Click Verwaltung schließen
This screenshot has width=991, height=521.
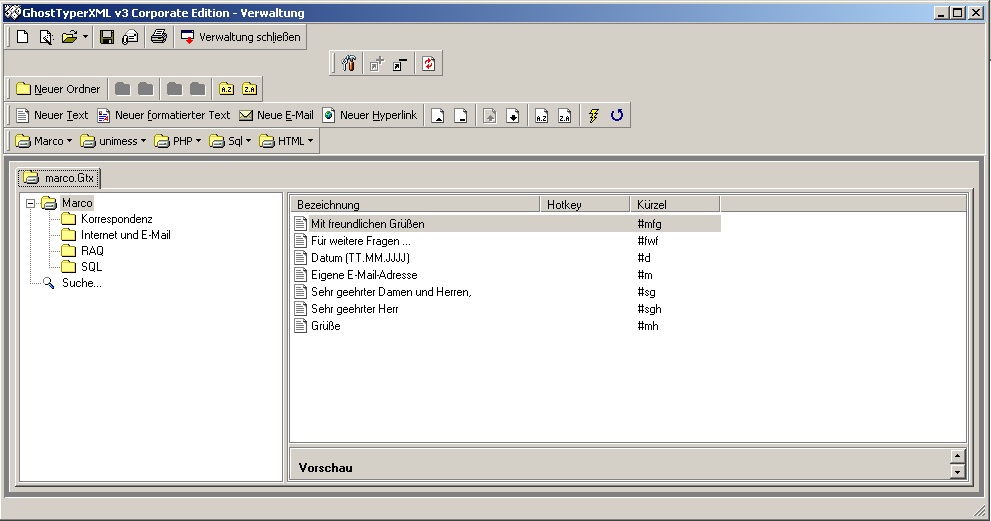click(x=241, y=37)
